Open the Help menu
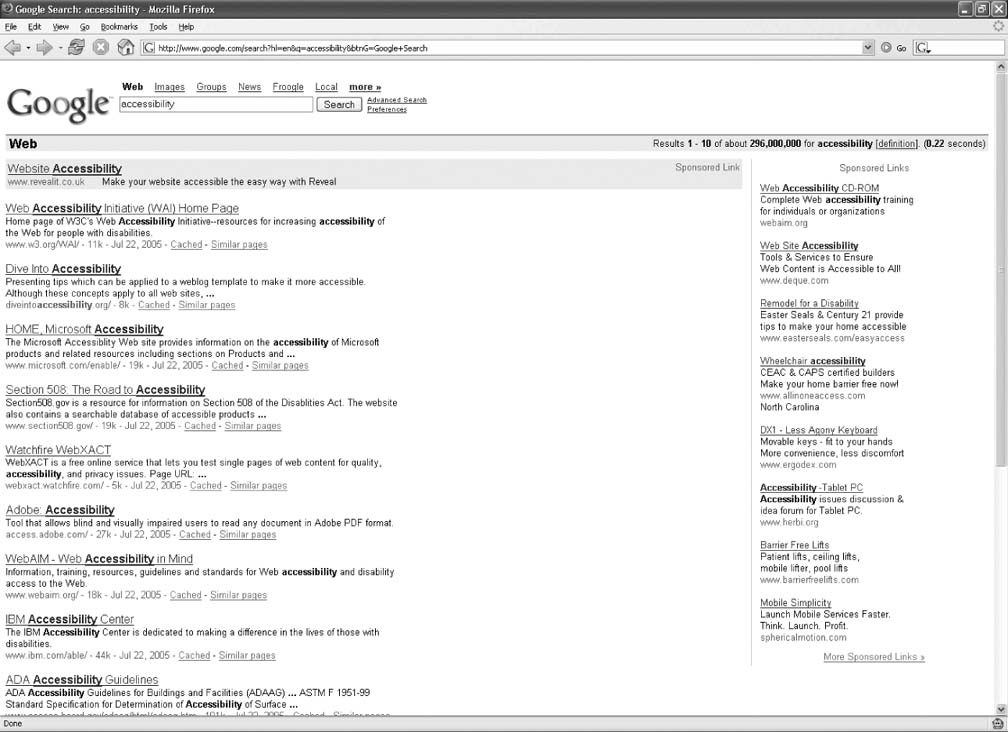Image resolution: width=1008 pixels, height=732 pixels. (x=186, y=27)
